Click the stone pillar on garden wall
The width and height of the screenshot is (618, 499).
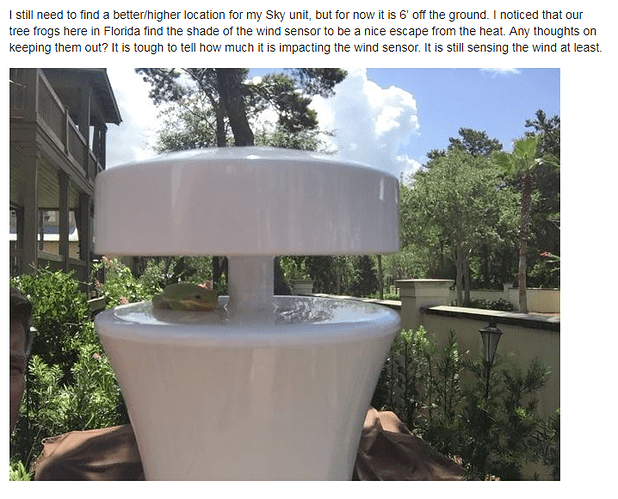pos(424,304)
